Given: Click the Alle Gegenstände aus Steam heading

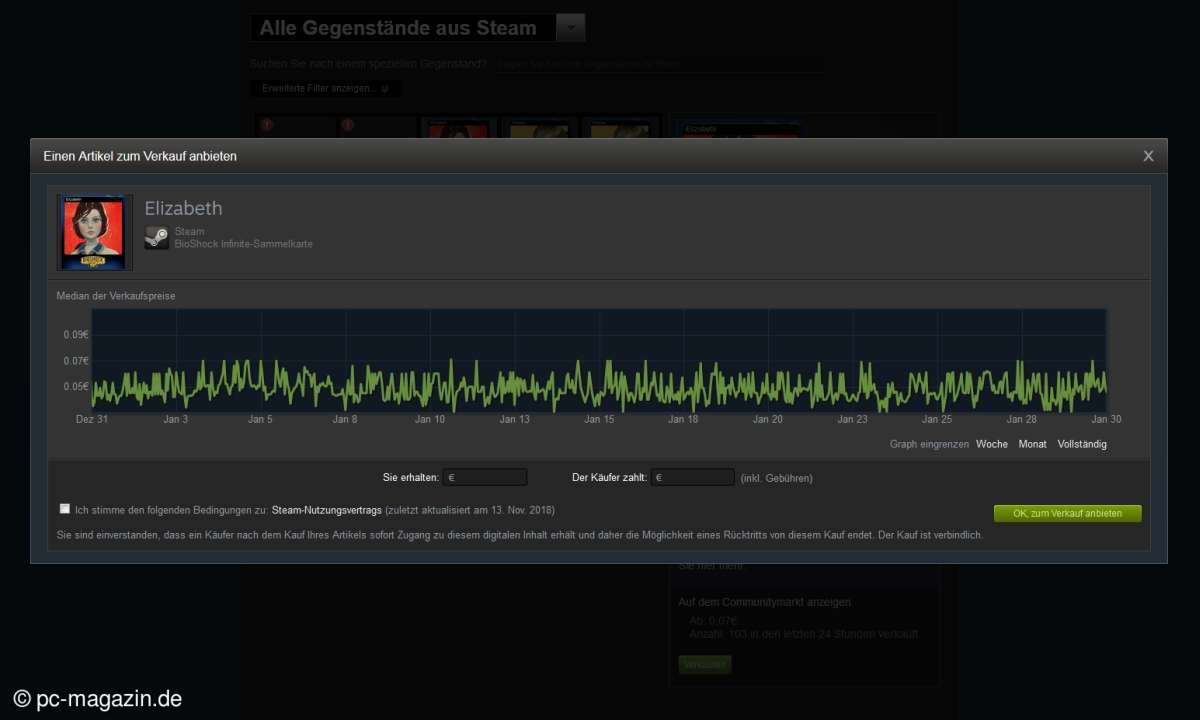Looking at the screenshot, I should (398, 28).
